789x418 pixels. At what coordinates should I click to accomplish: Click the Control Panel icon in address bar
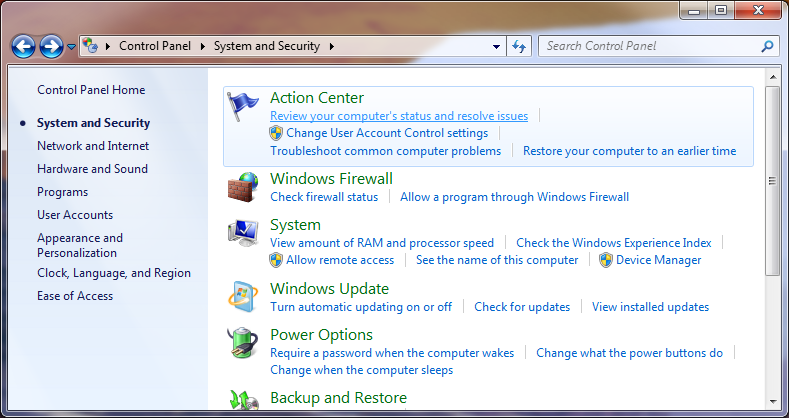[x=90, y=46]
